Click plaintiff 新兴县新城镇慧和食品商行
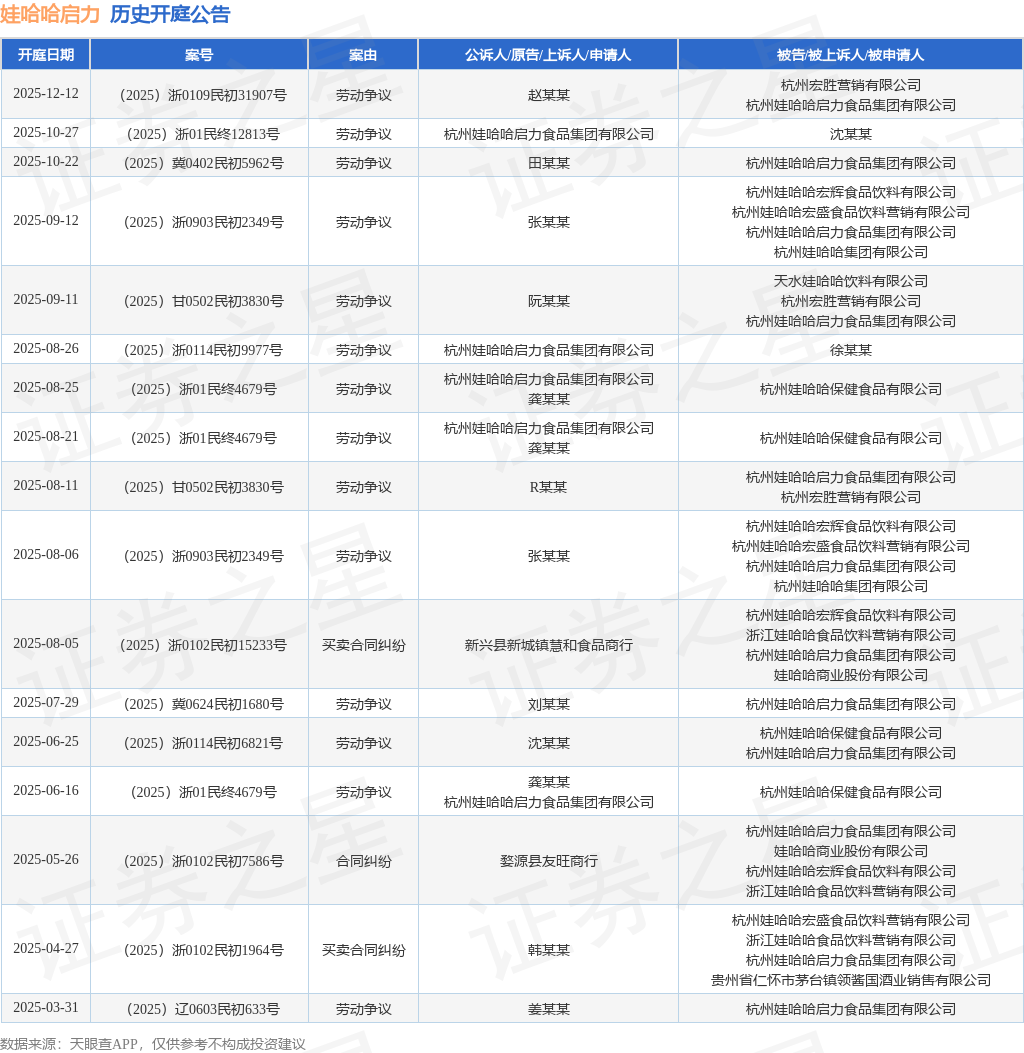 [x=549, y=645]
